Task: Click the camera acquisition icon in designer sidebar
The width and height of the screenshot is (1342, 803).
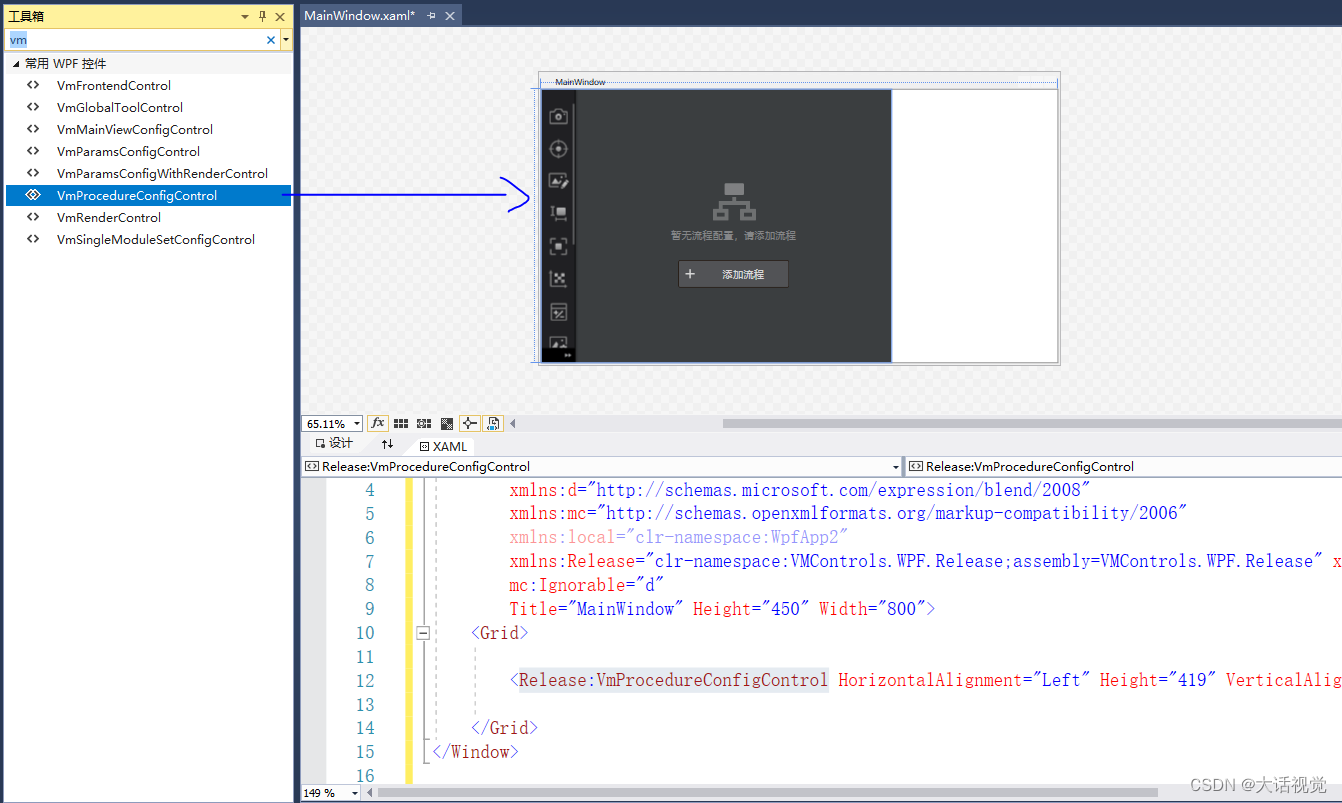Action: (559, 116)
